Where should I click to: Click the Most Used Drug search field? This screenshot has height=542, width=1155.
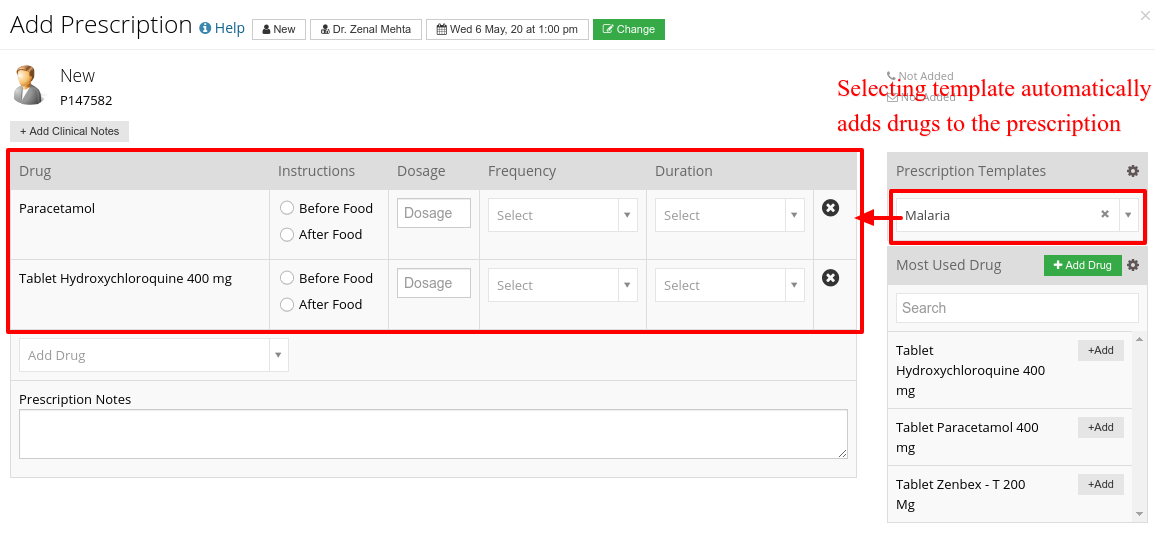(1017, 308)
